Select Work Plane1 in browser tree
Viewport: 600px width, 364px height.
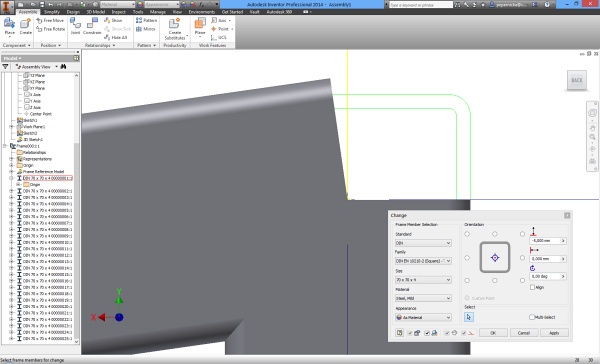(x=34, y=127)
